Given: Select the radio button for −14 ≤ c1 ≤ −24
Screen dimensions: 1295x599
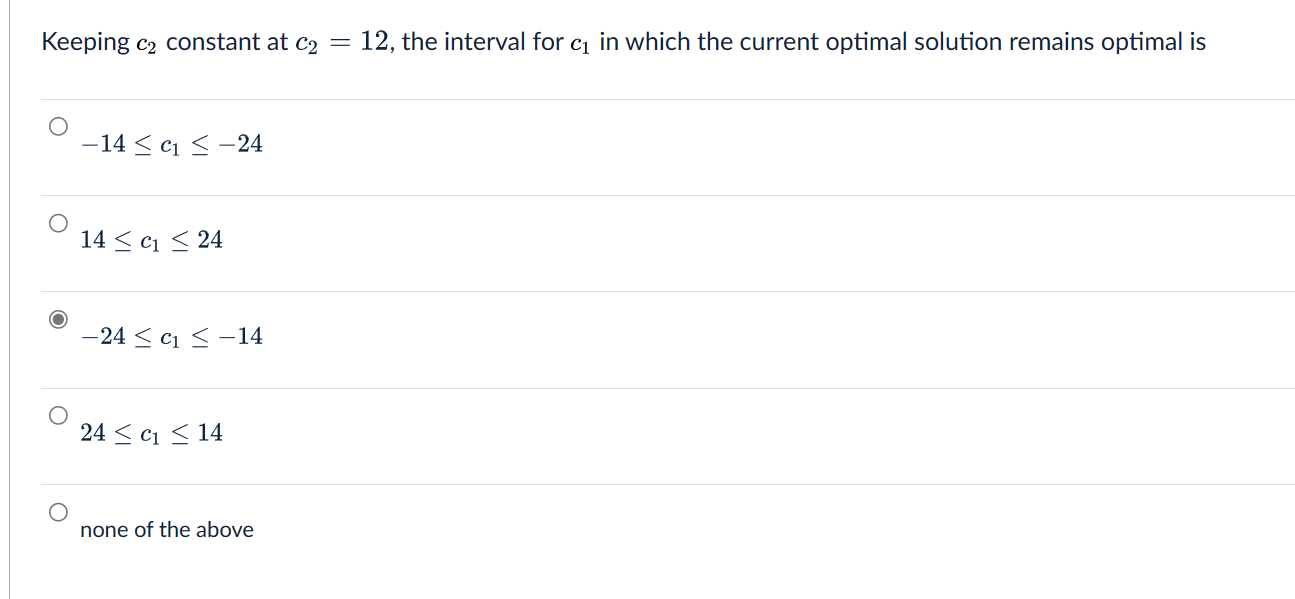Looking at the screenshot, I should (58, 125).
